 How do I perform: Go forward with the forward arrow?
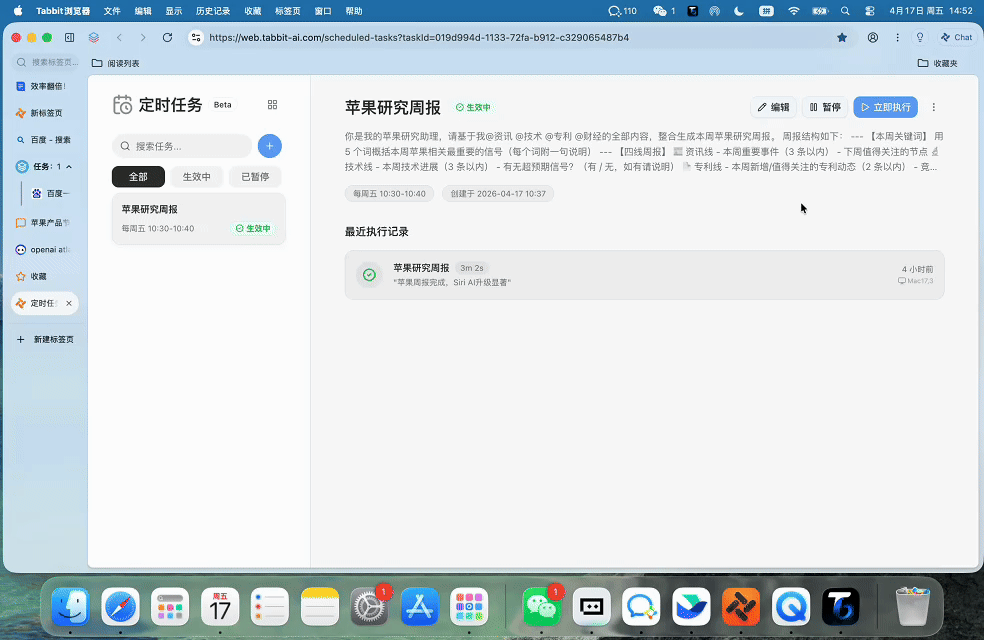pos(143,38)
